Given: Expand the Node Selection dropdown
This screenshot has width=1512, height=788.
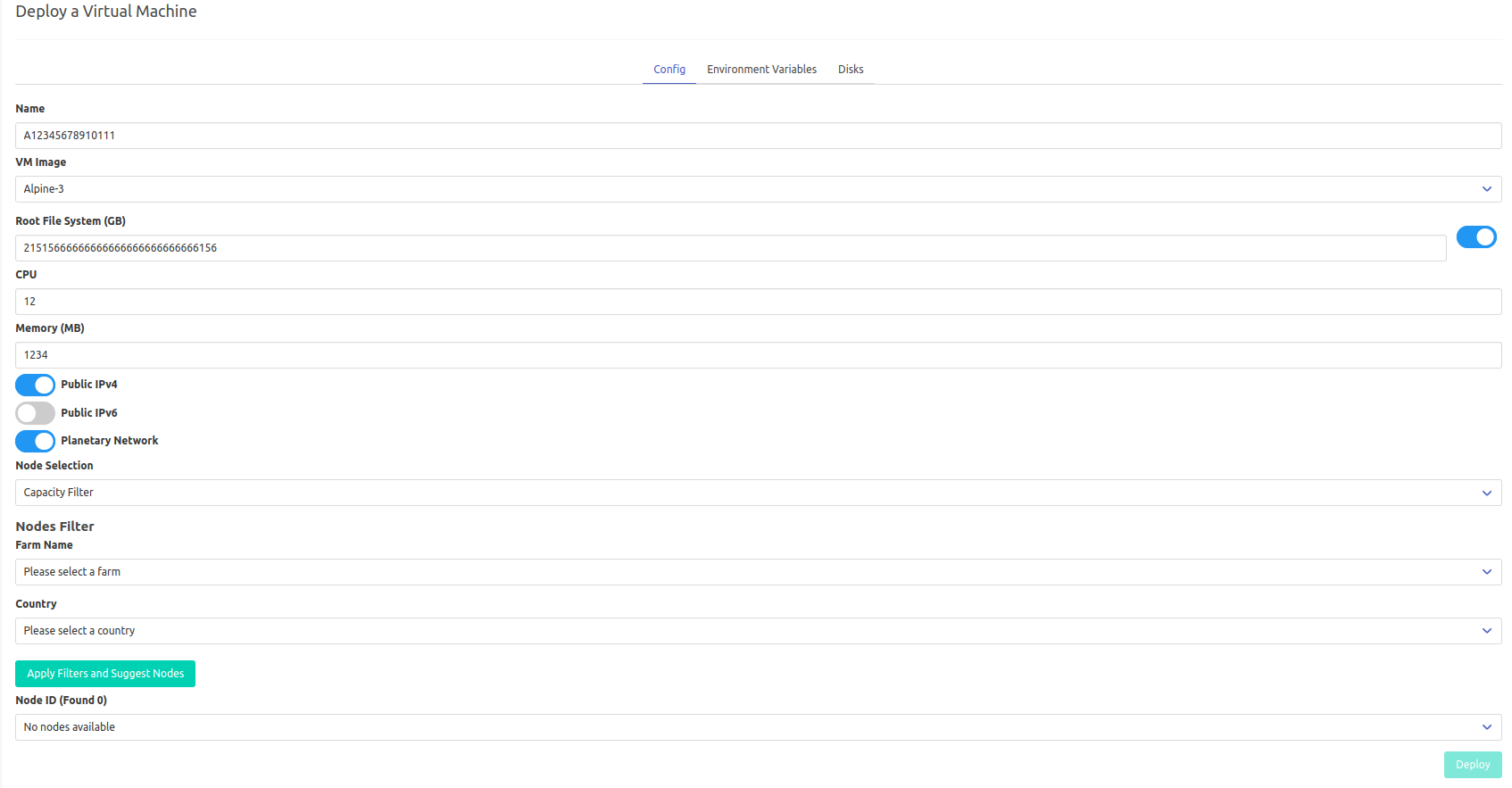Looking at the screenshot, I should (x=758, y=493).
